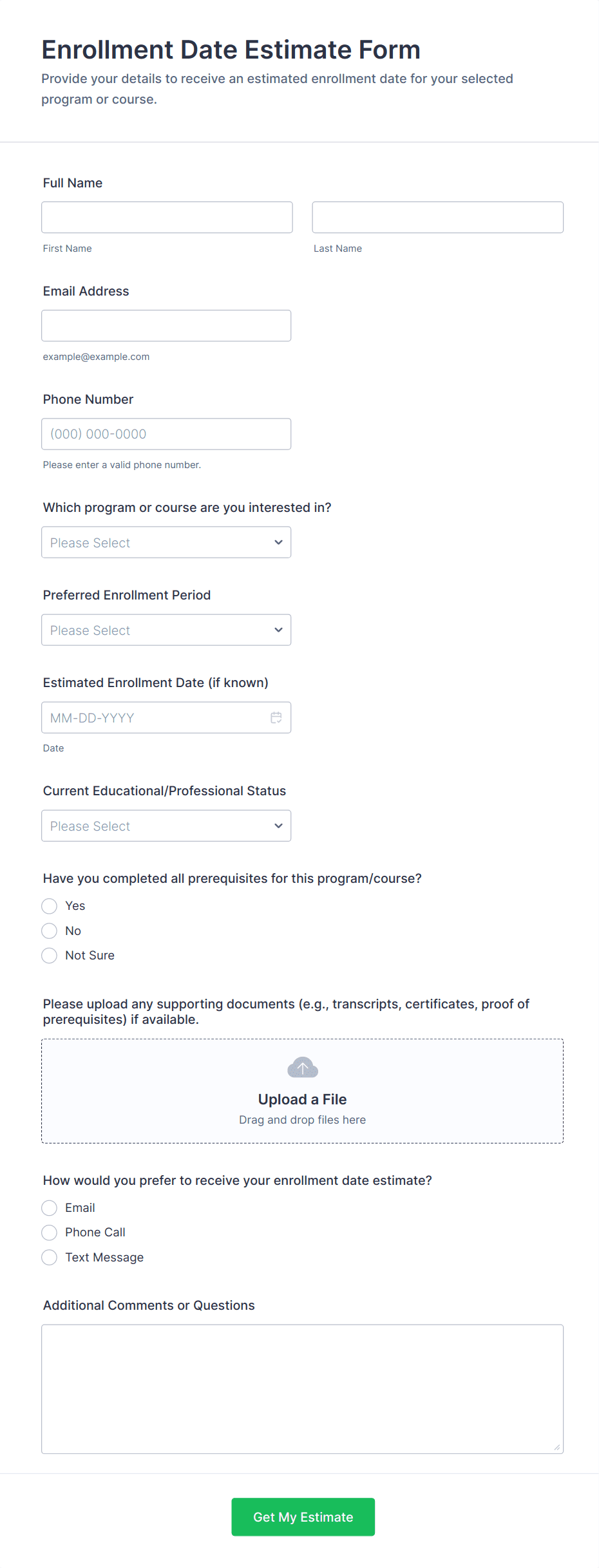Viewport: 599px width, 1568px height.
Task: Click the Estimated Enrollment Date input
Action: click(x=155, y=718)
